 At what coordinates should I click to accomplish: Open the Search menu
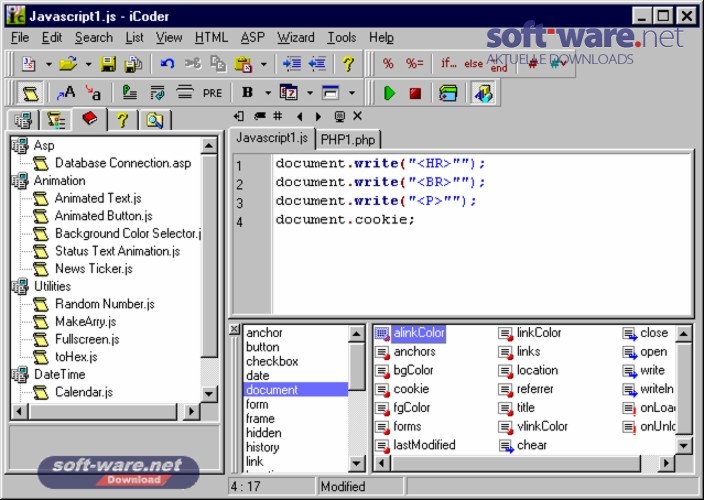click(93, 38)
